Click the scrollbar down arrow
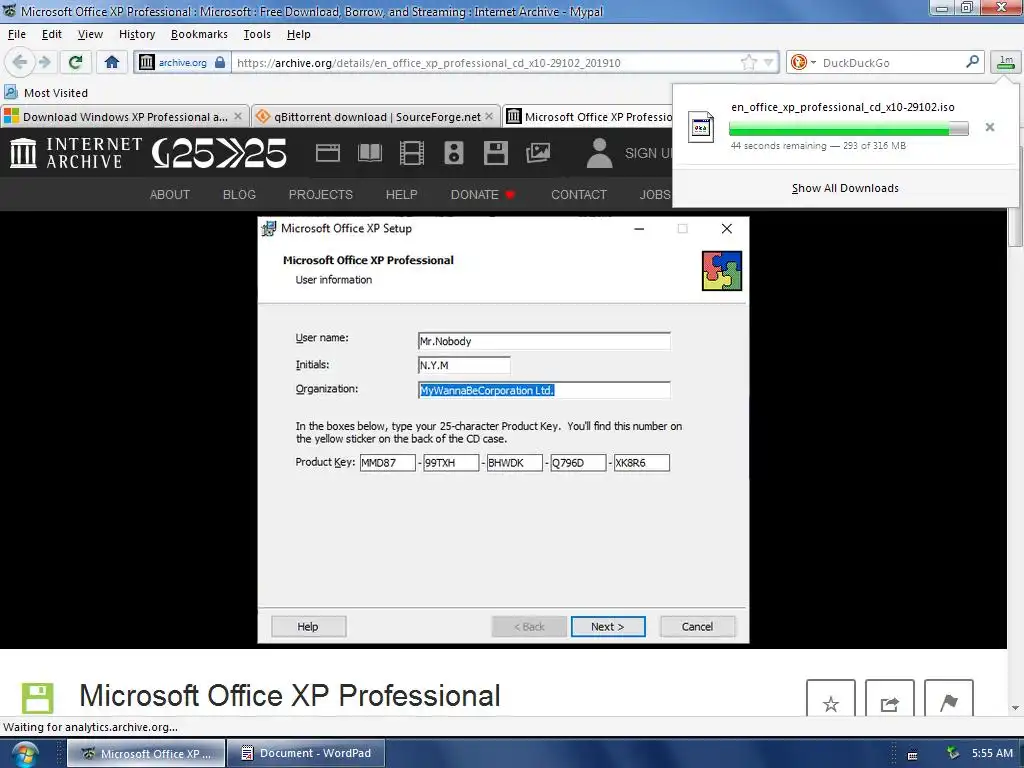This screenshot has width=1024, height=768. pyautogui.click(x=1015, y=708)
